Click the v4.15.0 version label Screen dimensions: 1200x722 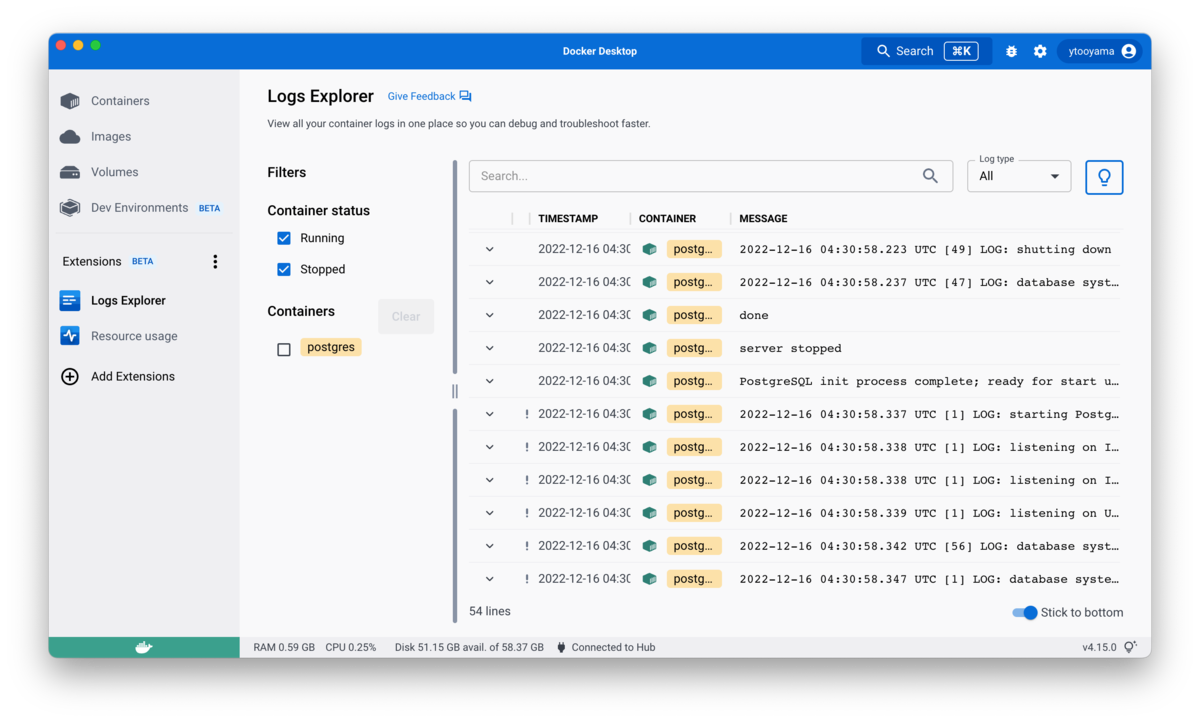pos(1099,648)
